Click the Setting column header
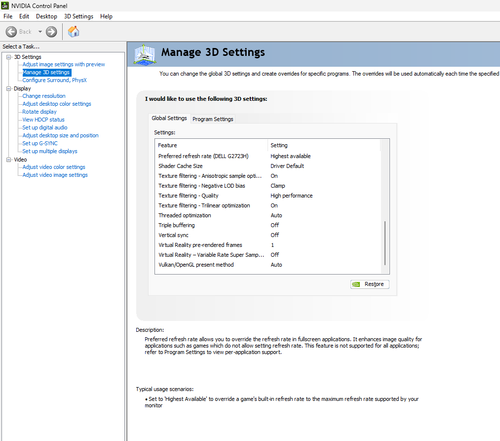This screenshot has width=500, height=441. click(324, 145)
